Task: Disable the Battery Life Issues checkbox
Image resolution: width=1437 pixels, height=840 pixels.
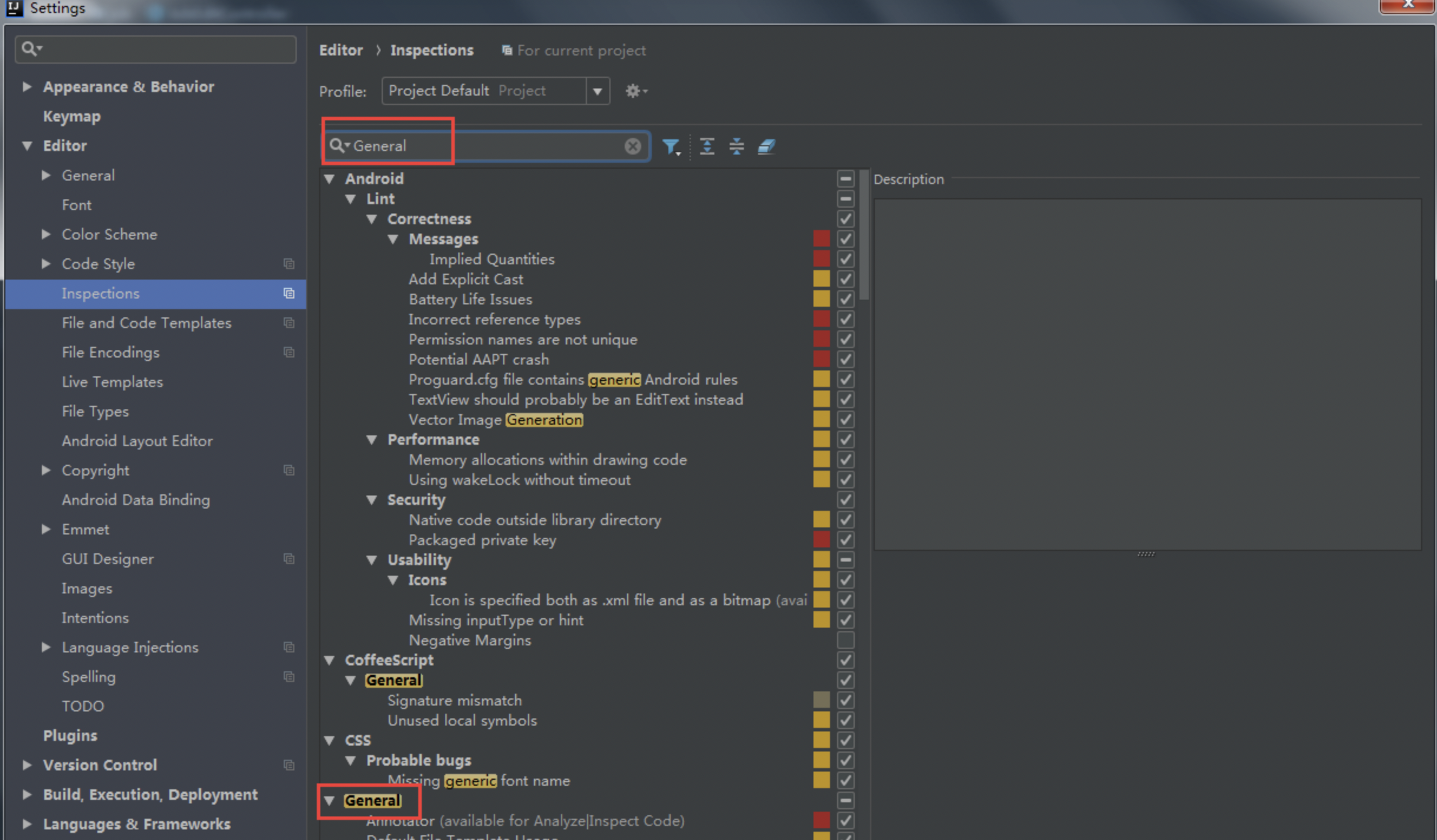Action: (x=845, y=299)
